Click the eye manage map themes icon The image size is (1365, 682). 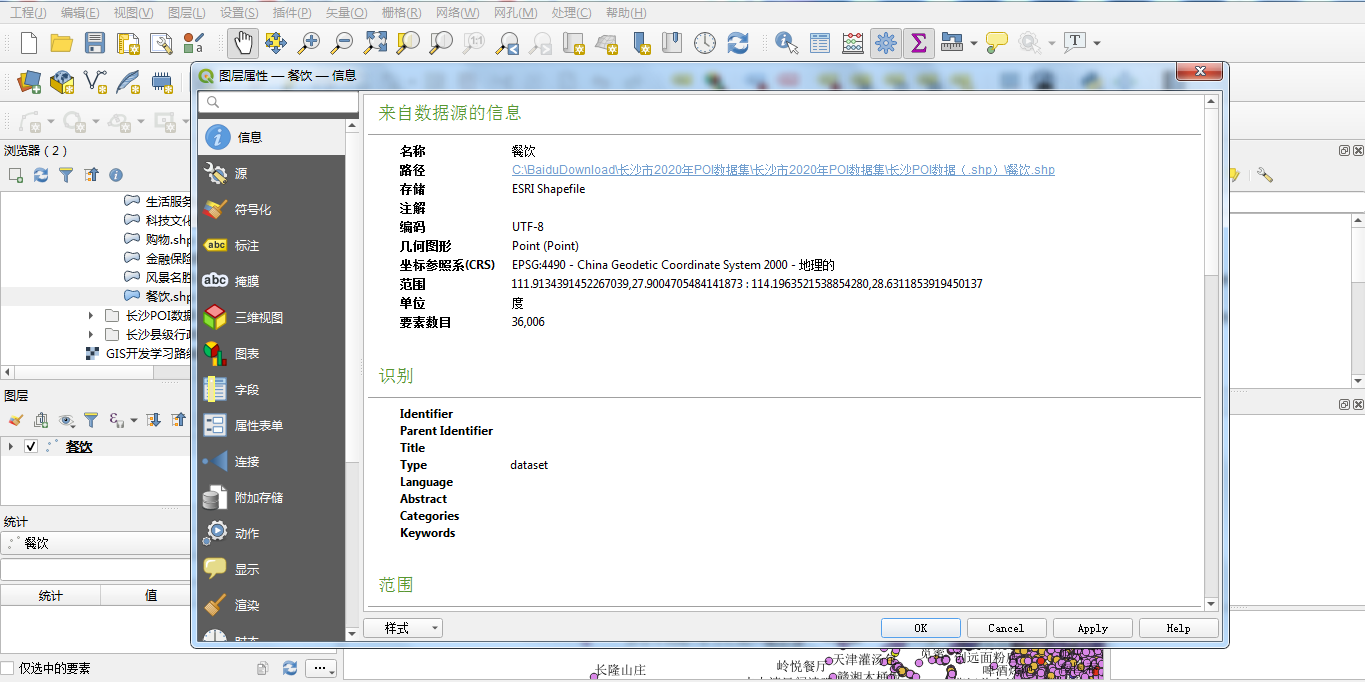tap(66, 420)
